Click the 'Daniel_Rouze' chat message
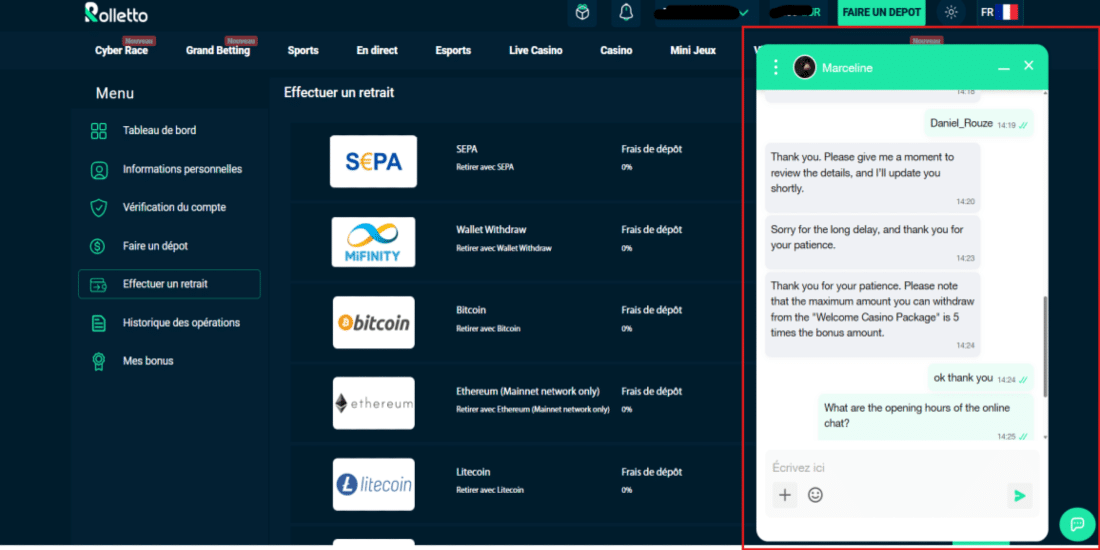 point(979,123)
